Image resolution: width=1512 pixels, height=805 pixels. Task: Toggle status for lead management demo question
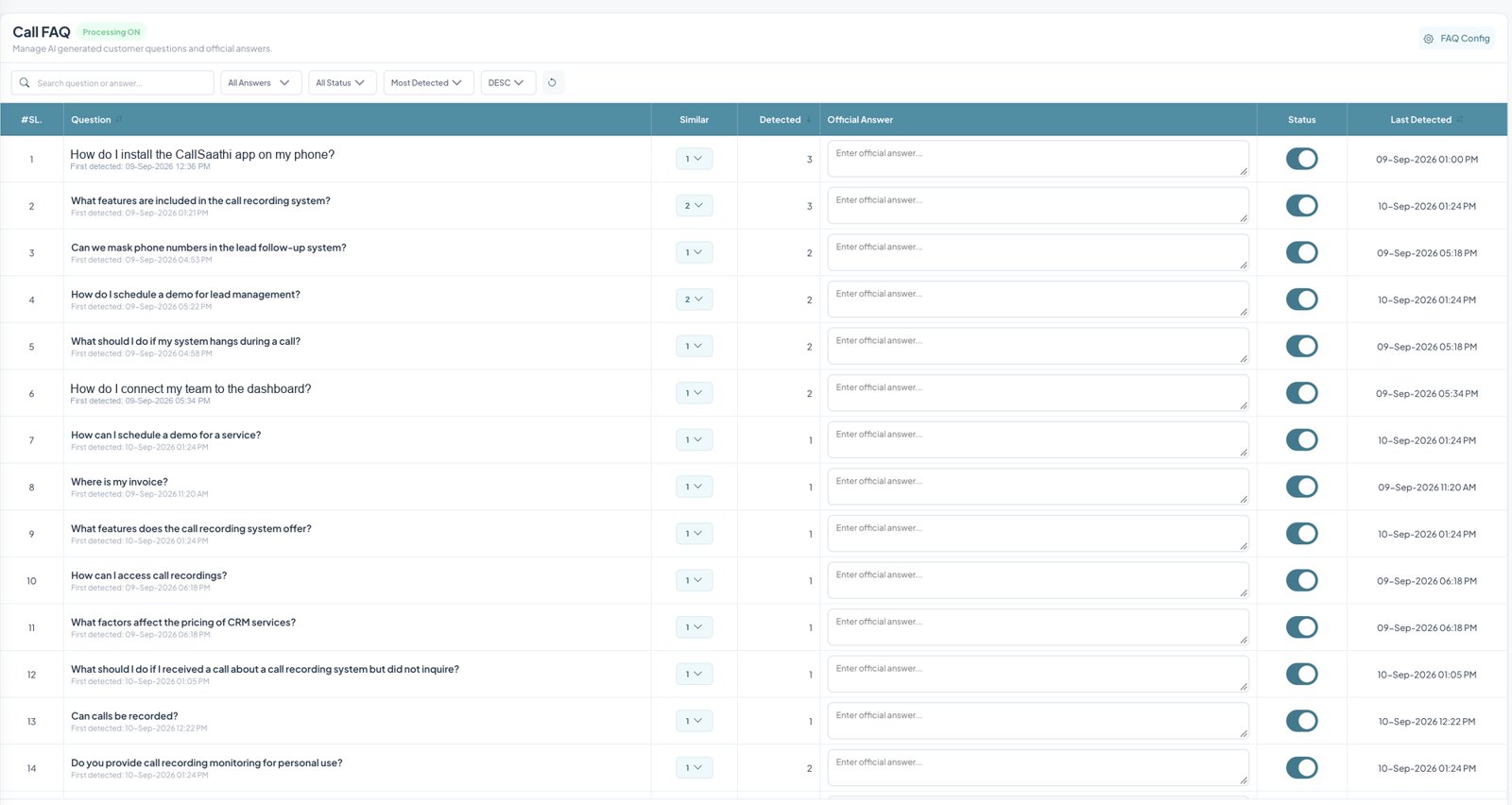[x=1301, y=300]
